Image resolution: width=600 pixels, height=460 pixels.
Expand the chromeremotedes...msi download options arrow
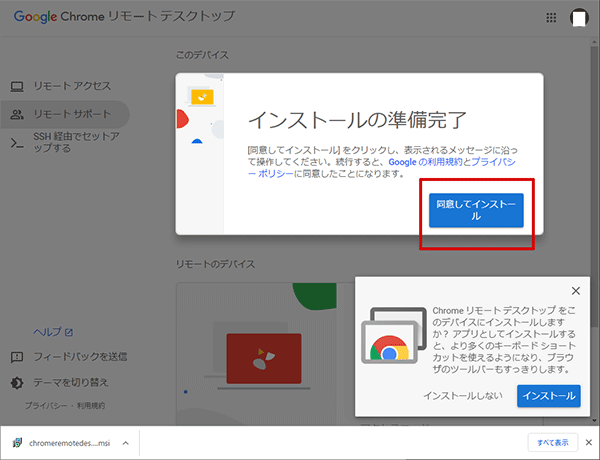pos(126,443)
